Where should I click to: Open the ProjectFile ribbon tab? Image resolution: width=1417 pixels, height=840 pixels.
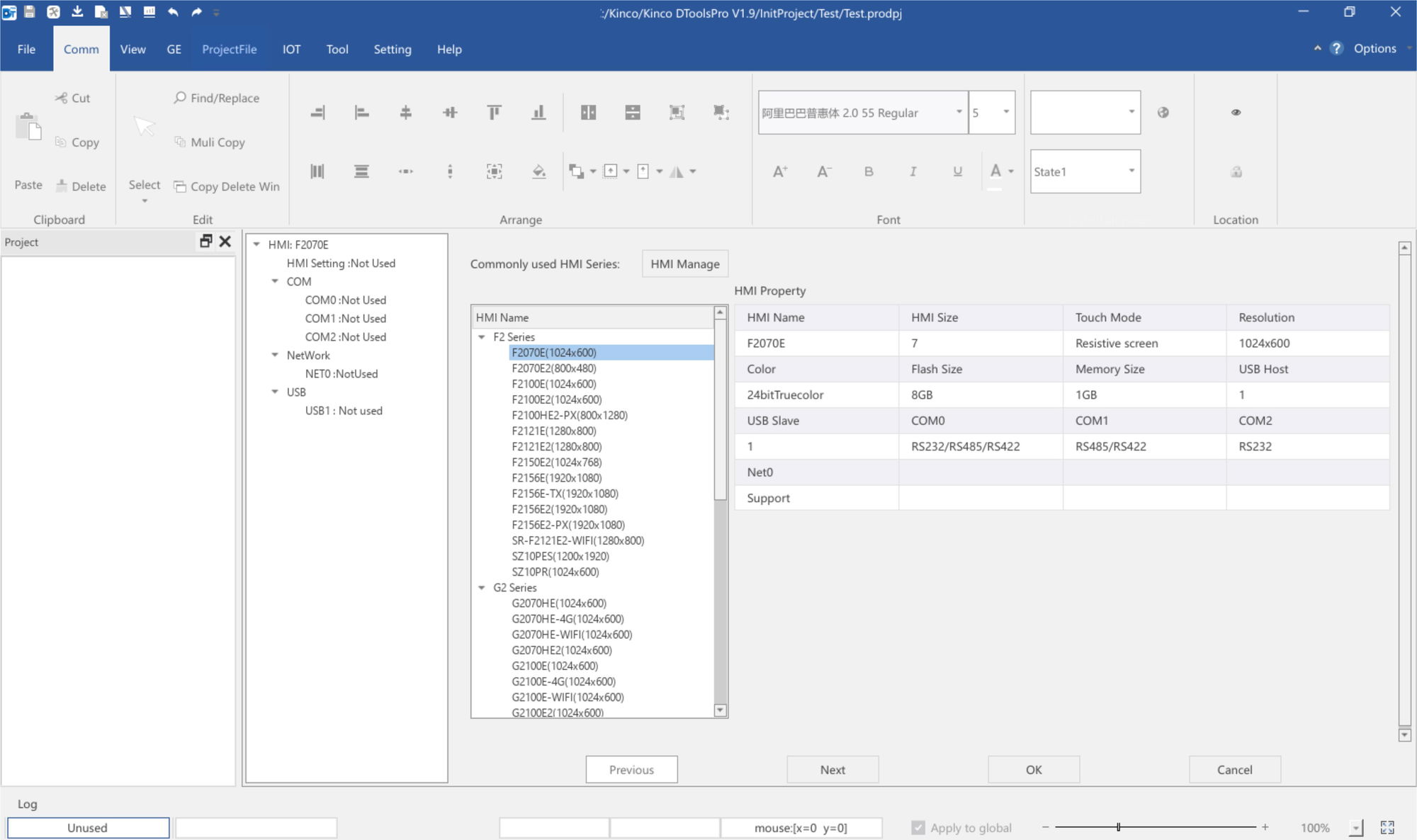(x=229, y=49)
